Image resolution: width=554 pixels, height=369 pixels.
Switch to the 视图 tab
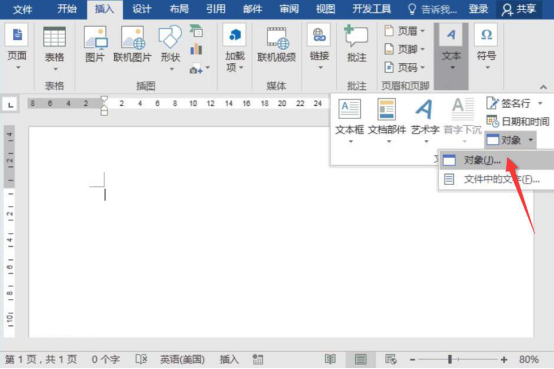pos(325,9)
